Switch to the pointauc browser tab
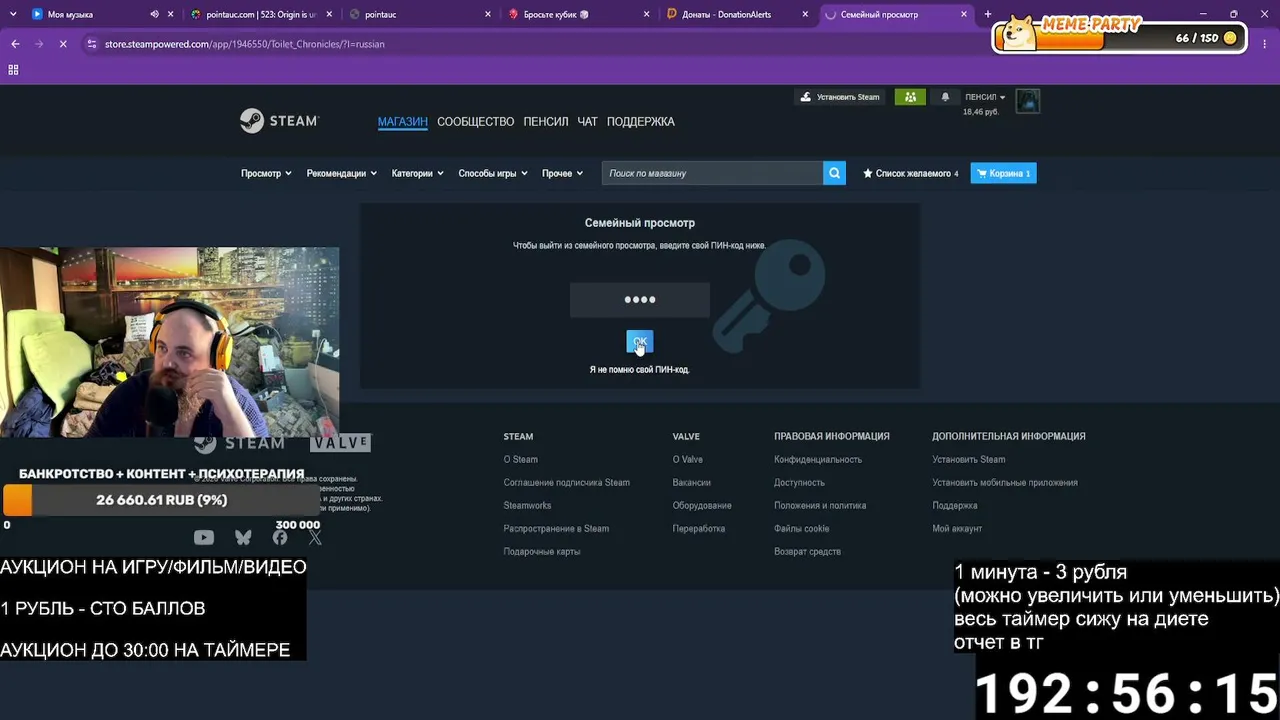Viewport: 1280px width, 720px height. pos(420,14)
